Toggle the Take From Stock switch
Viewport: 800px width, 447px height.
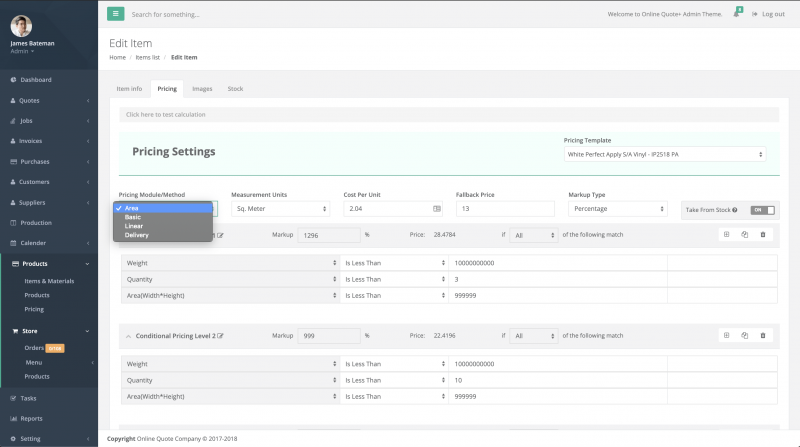coord(763,210)
